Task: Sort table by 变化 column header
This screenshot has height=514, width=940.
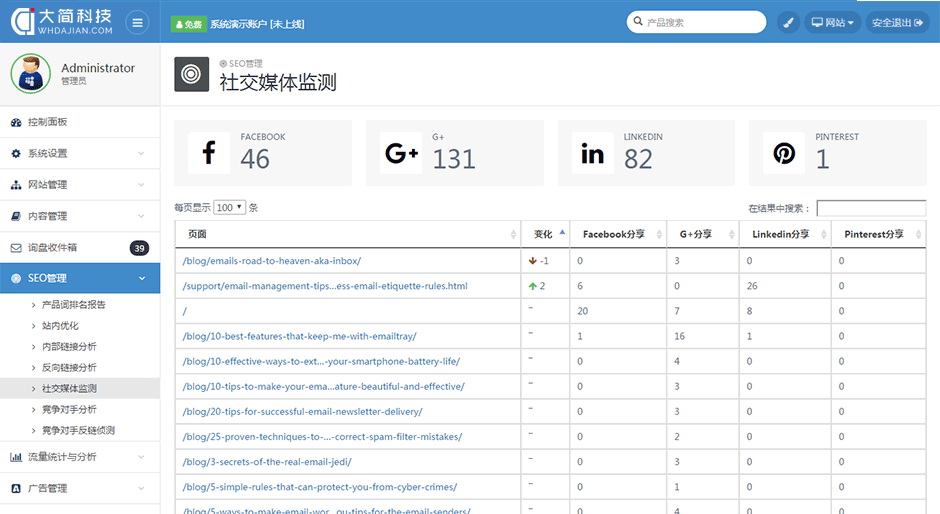Action: (x=544, y=235)
